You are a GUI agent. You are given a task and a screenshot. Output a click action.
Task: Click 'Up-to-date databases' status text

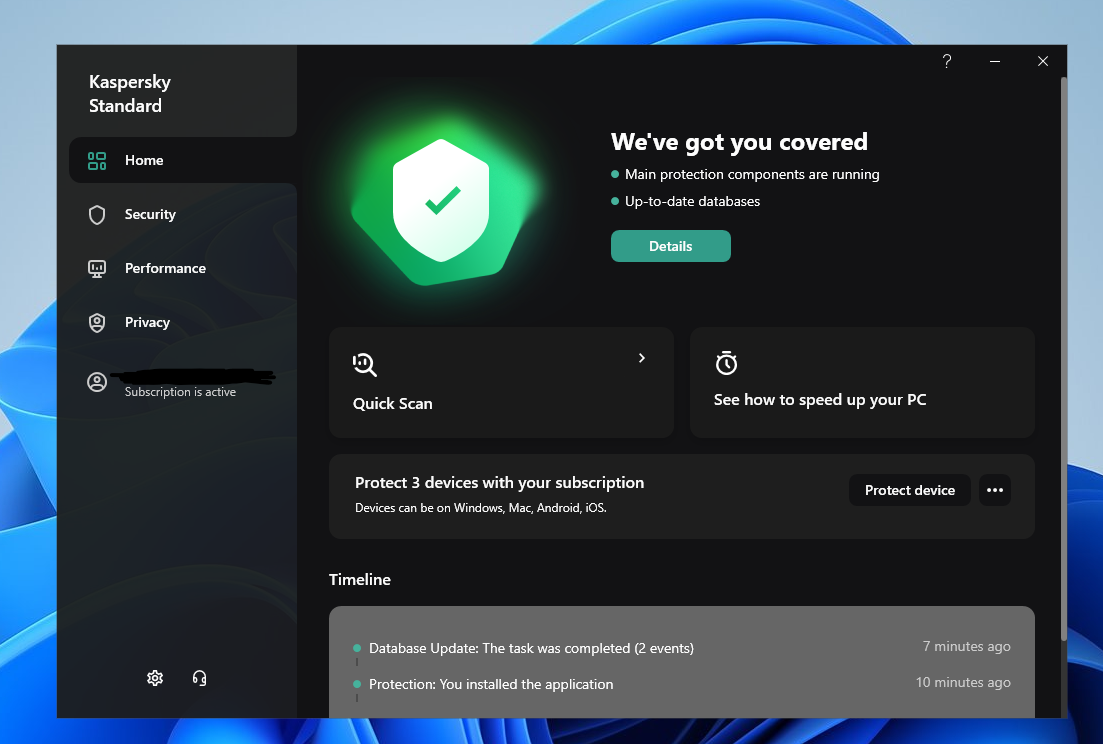pyautogui.click(x=692, y=201)
